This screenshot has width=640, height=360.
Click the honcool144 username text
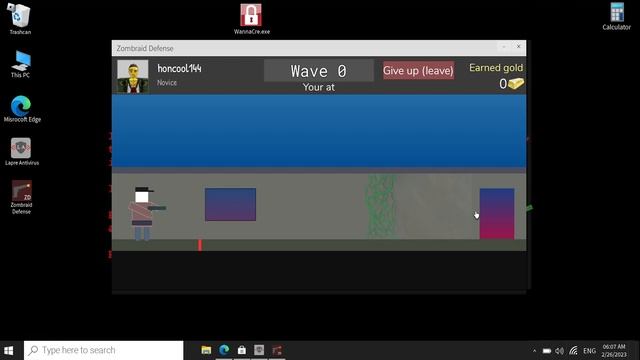[180, 69]
